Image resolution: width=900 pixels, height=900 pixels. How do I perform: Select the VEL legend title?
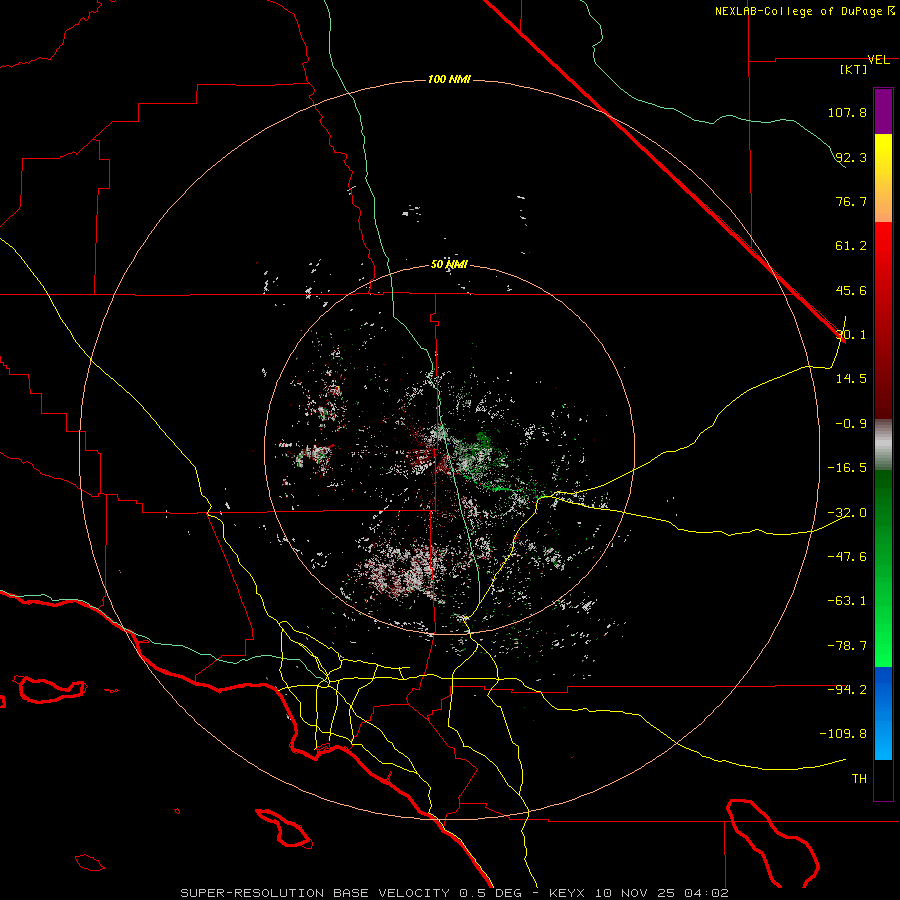[x=878, y=60]
